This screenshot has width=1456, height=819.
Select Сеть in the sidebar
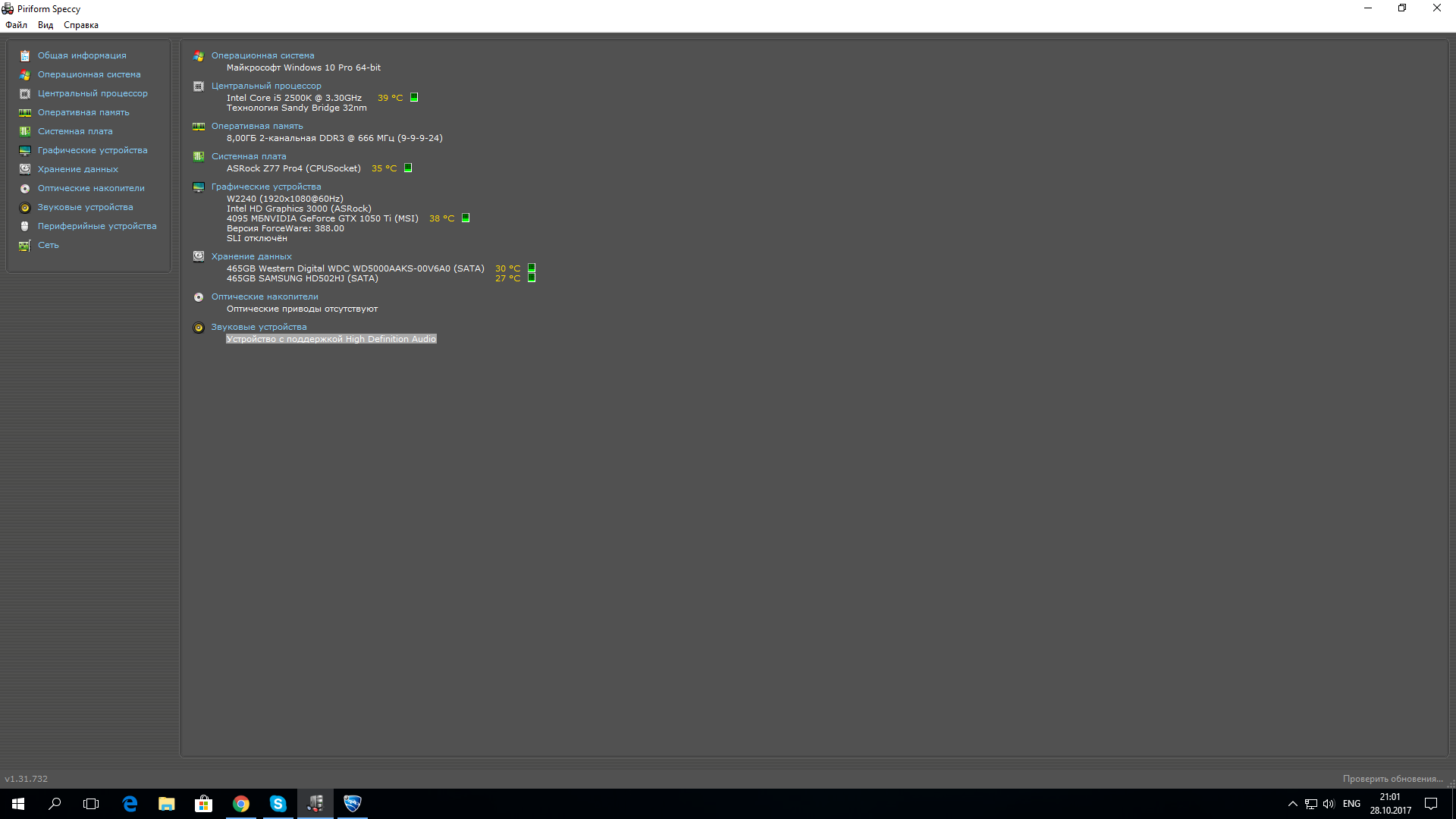click(x=49, y=245)
